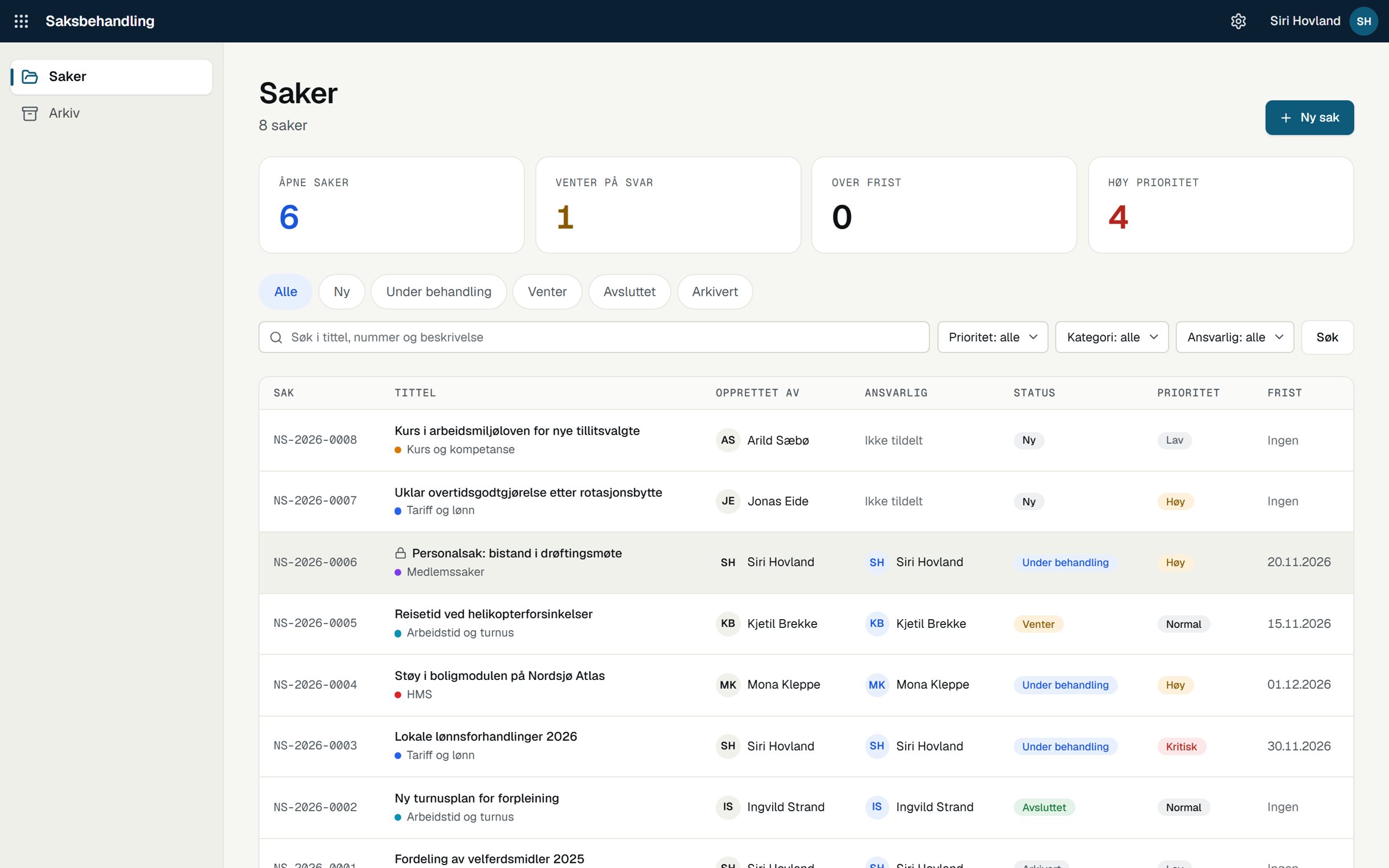This screenshot has width=1389, height=868.
Task: Click the Venter status badge on NS-2026-0005
Action: coord(1038,624)
